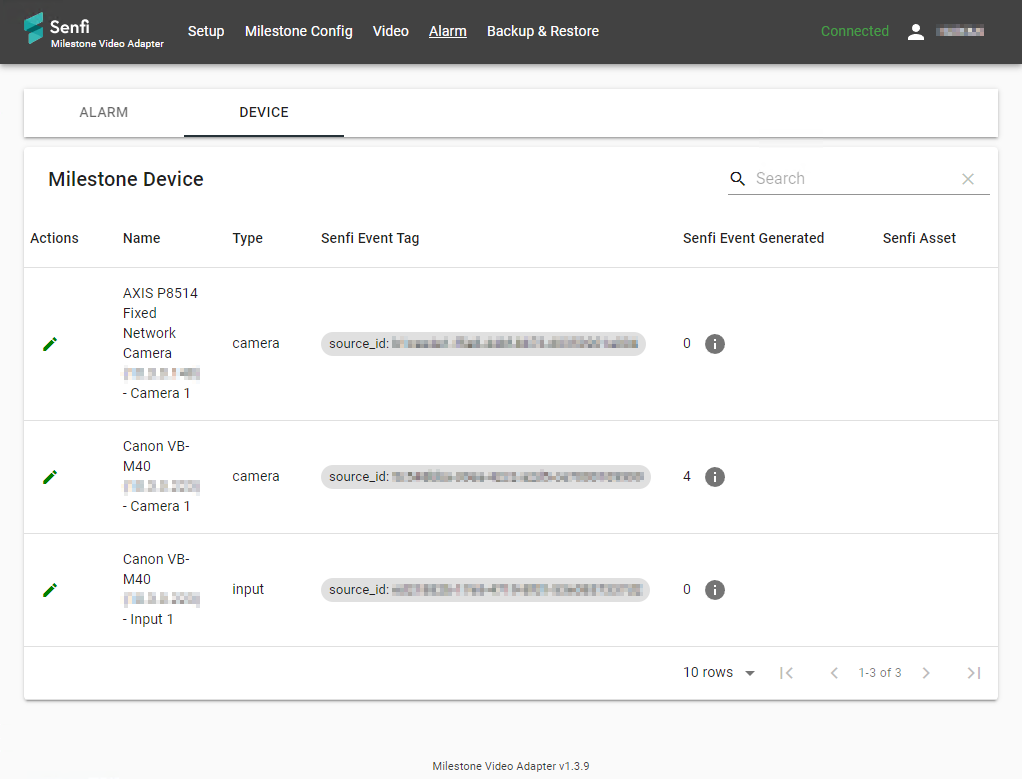This screenshot has width=1022, height=779.
Task: Open the user account icon
Action: (x=916, y=31)
